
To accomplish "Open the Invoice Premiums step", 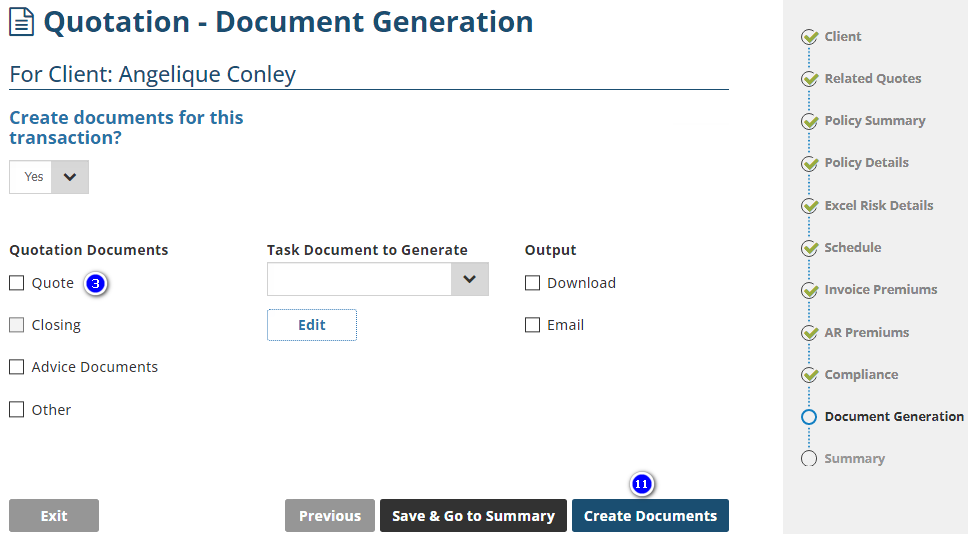I will point(880,290).
